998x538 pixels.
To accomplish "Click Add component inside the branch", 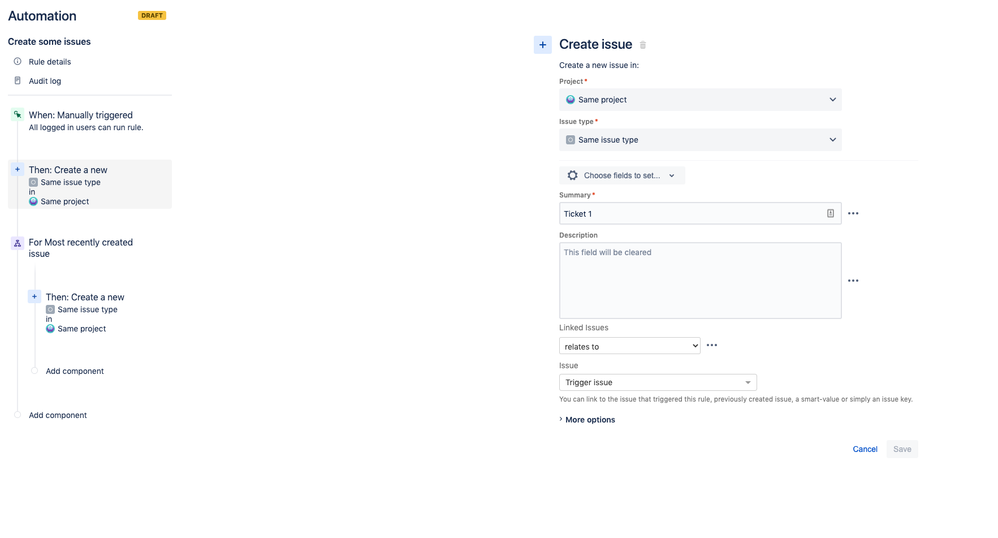I will click(x=74, y=371).
